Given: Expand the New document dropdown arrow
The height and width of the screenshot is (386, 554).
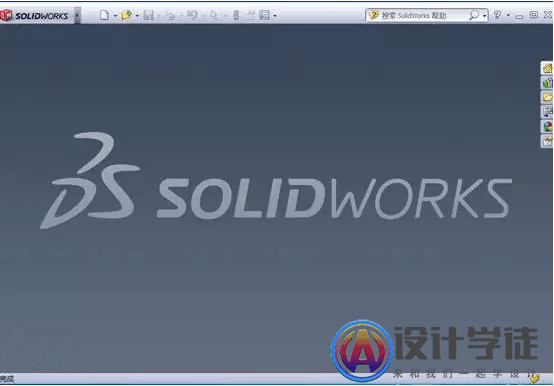Looking at the screenshot, I should click(x=115, y=16).
